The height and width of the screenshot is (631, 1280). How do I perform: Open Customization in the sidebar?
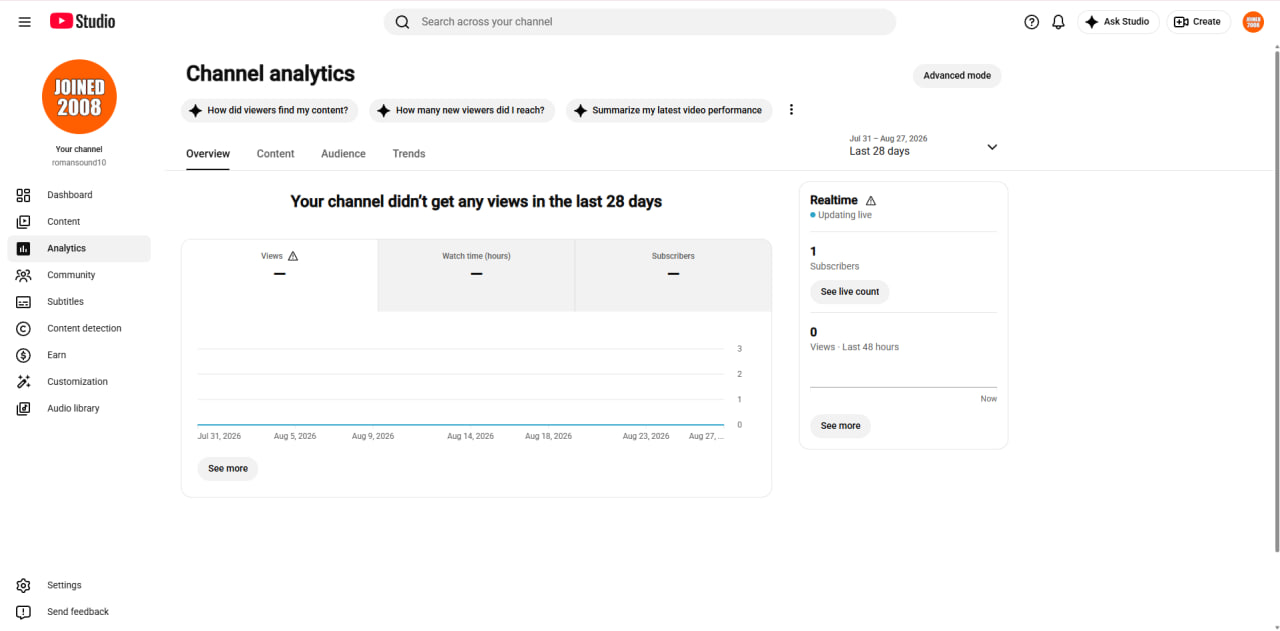(x=79, y=382)
